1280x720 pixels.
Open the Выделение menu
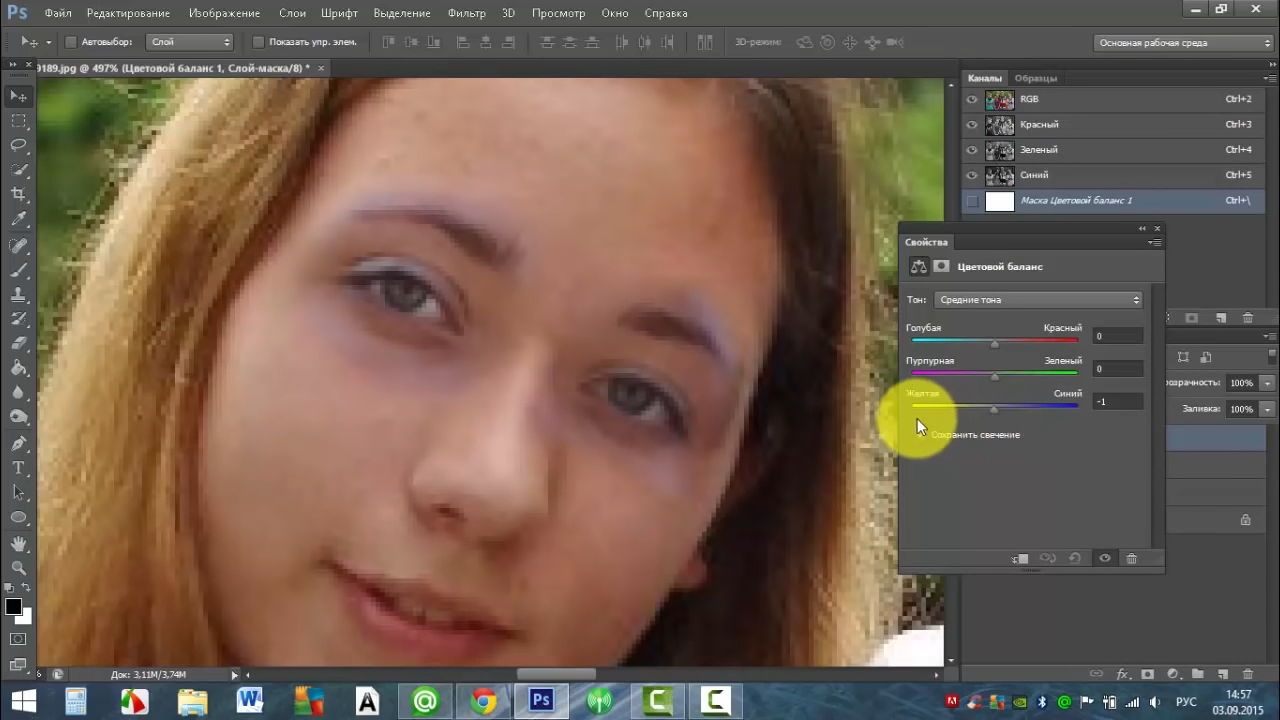coord(402,13)
